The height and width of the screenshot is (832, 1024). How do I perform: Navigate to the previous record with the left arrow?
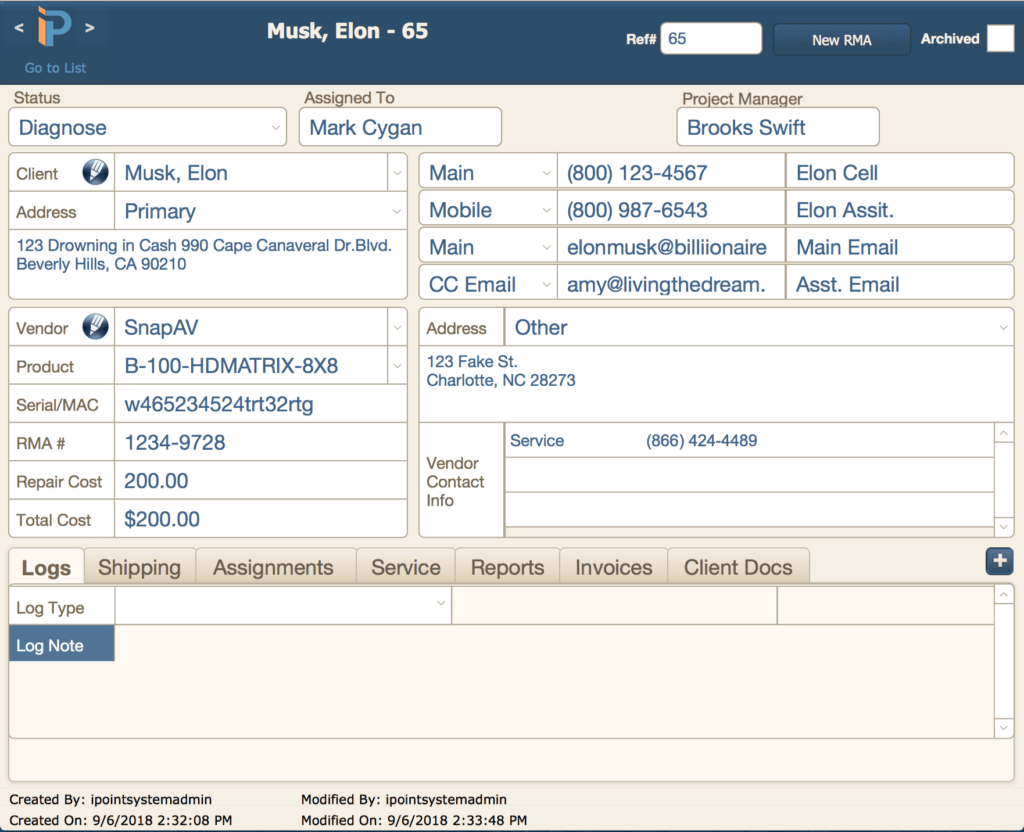point(17,29)
